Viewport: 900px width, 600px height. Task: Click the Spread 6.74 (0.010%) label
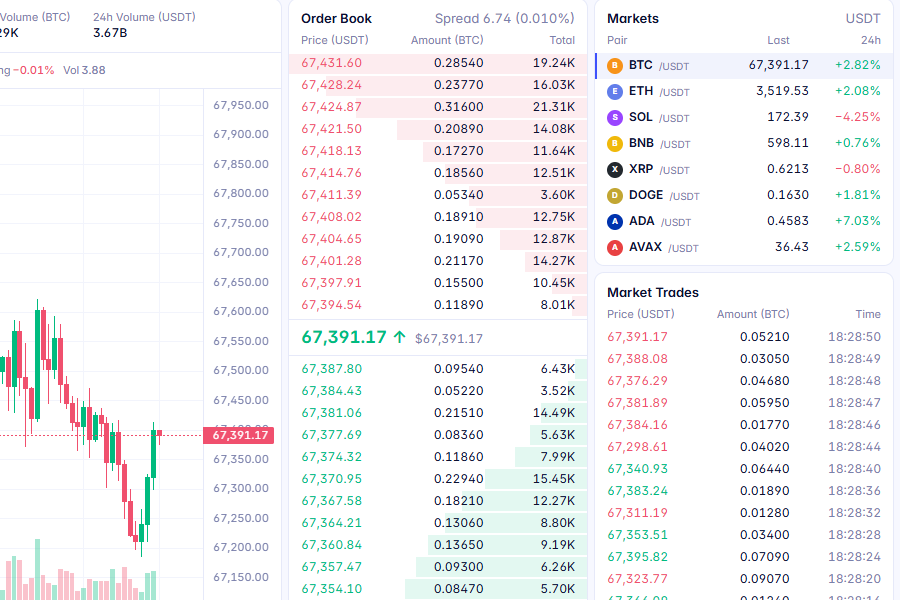(505, 18)
